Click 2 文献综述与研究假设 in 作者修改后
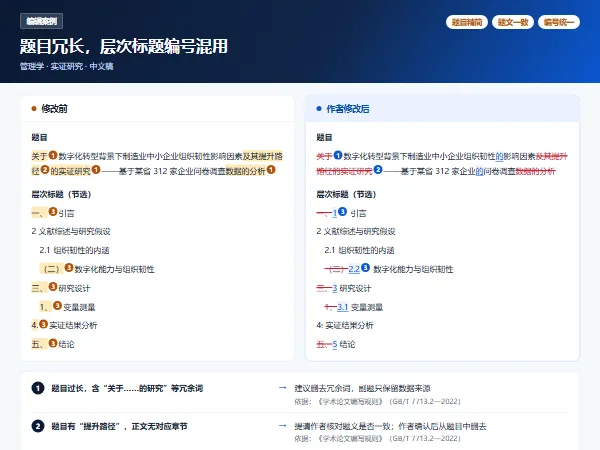This screenshot has width=600, height=450. [x=356, y=232]
